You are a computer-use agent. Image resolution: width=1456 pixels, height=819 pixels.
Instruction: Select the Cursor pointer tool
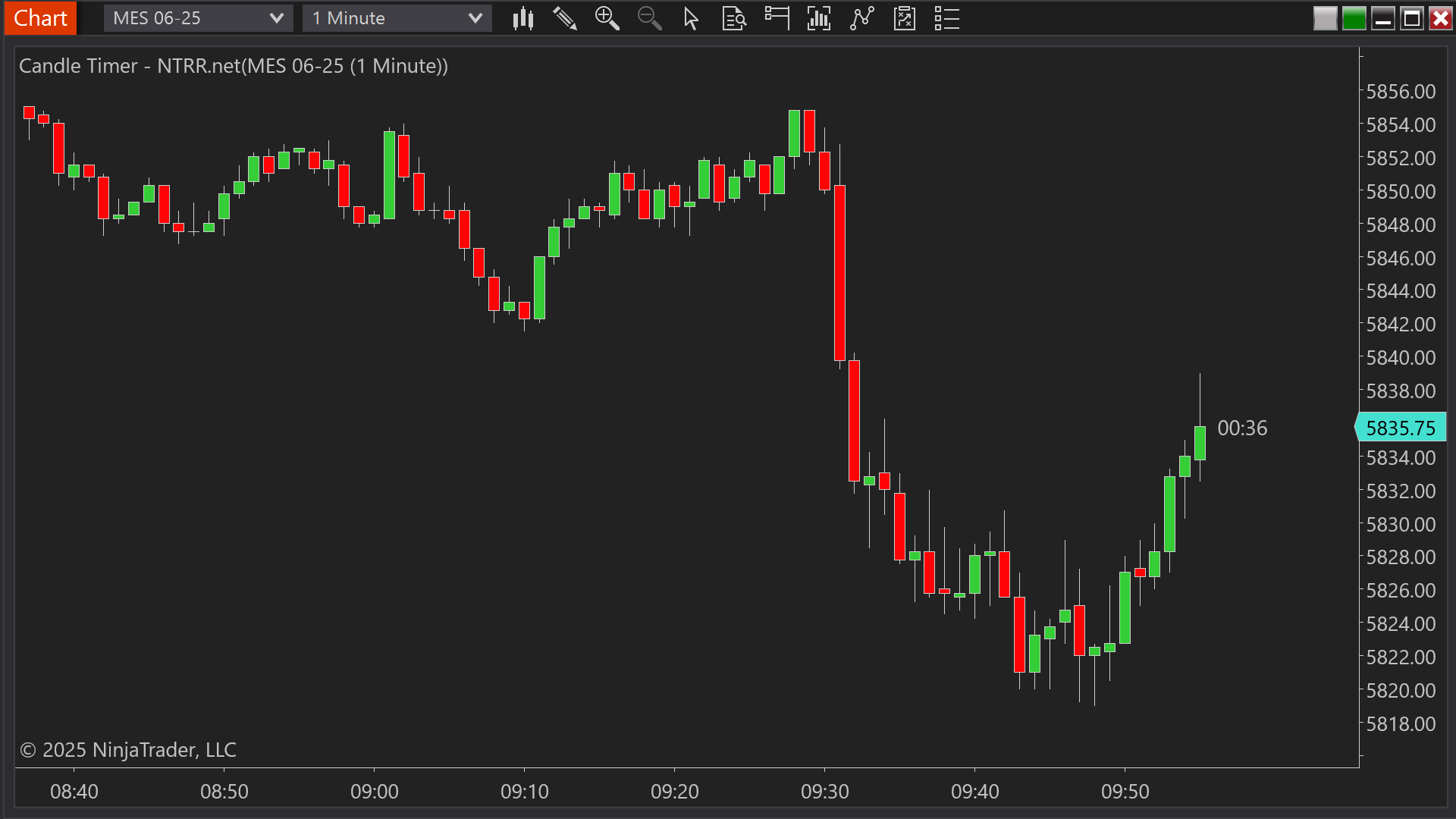[691, 18]
